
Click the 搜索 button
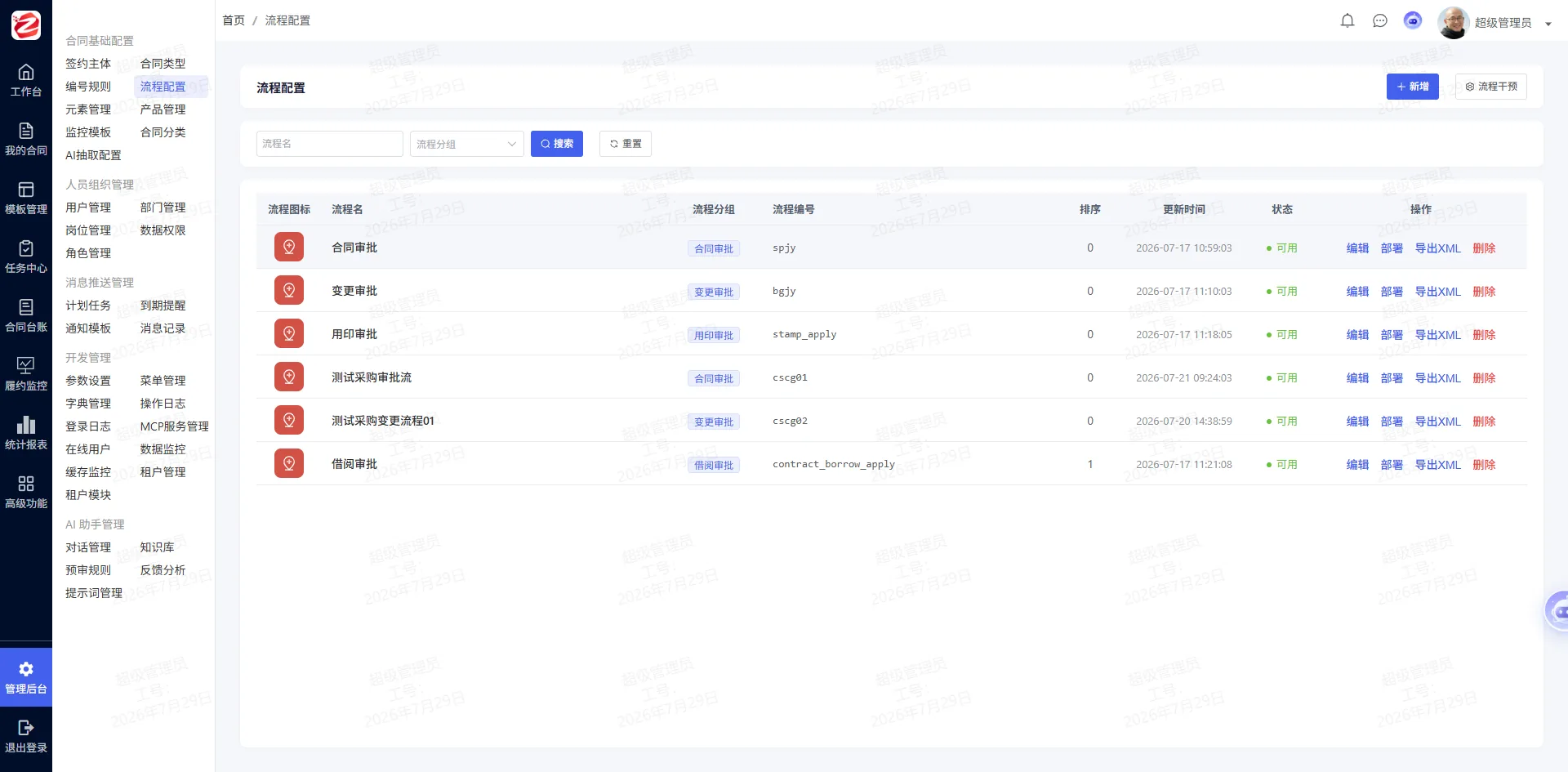(x=557, y=144)
